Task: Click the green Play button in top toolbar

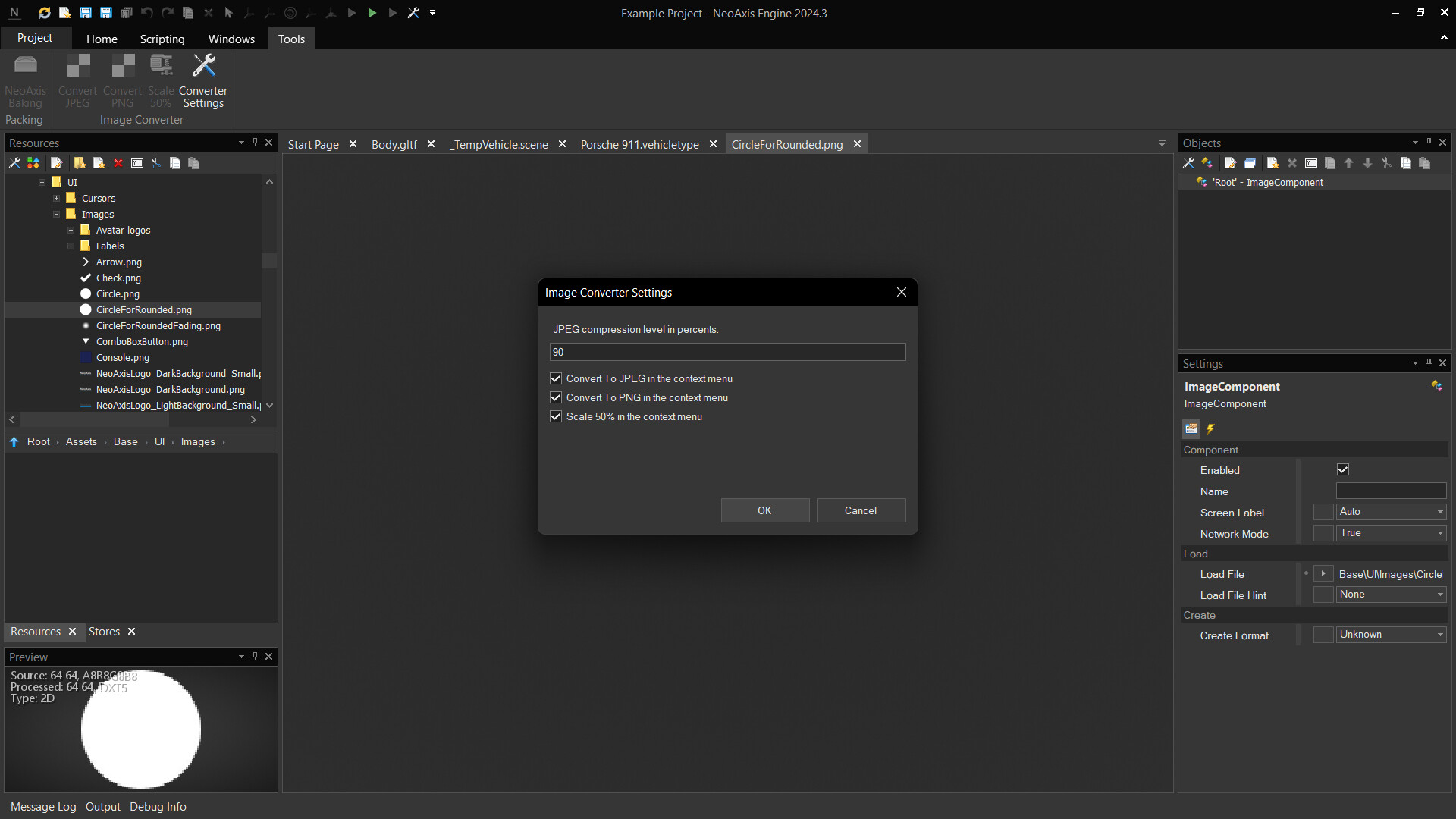Action: click(x=372, y=13)
